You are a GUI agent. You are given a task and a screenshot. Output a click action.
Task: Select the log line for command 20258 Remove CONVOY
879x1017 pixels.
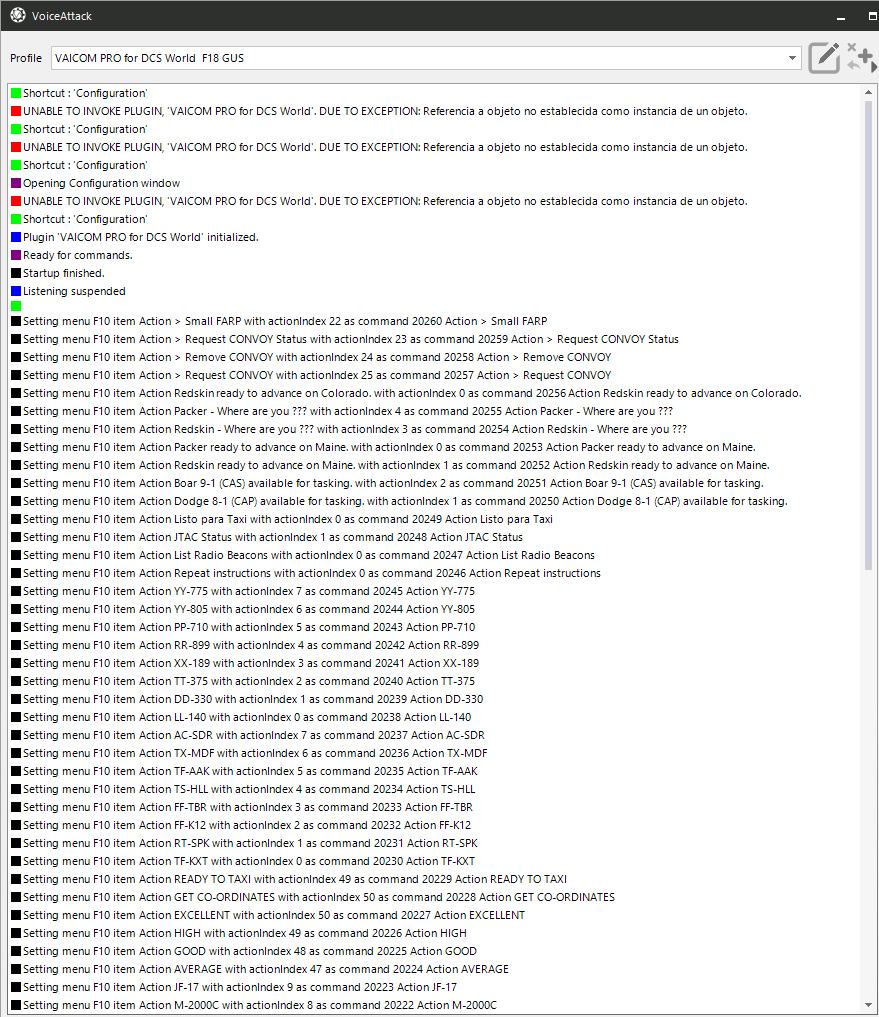coord(311,357)
